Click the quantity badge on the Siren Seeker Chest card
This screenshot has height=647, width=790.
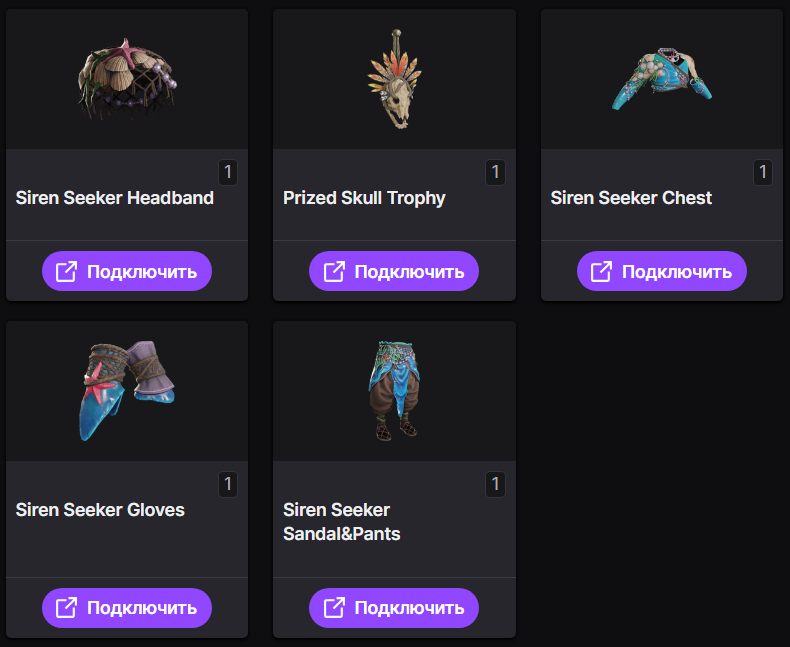click(x=763, y=172)
